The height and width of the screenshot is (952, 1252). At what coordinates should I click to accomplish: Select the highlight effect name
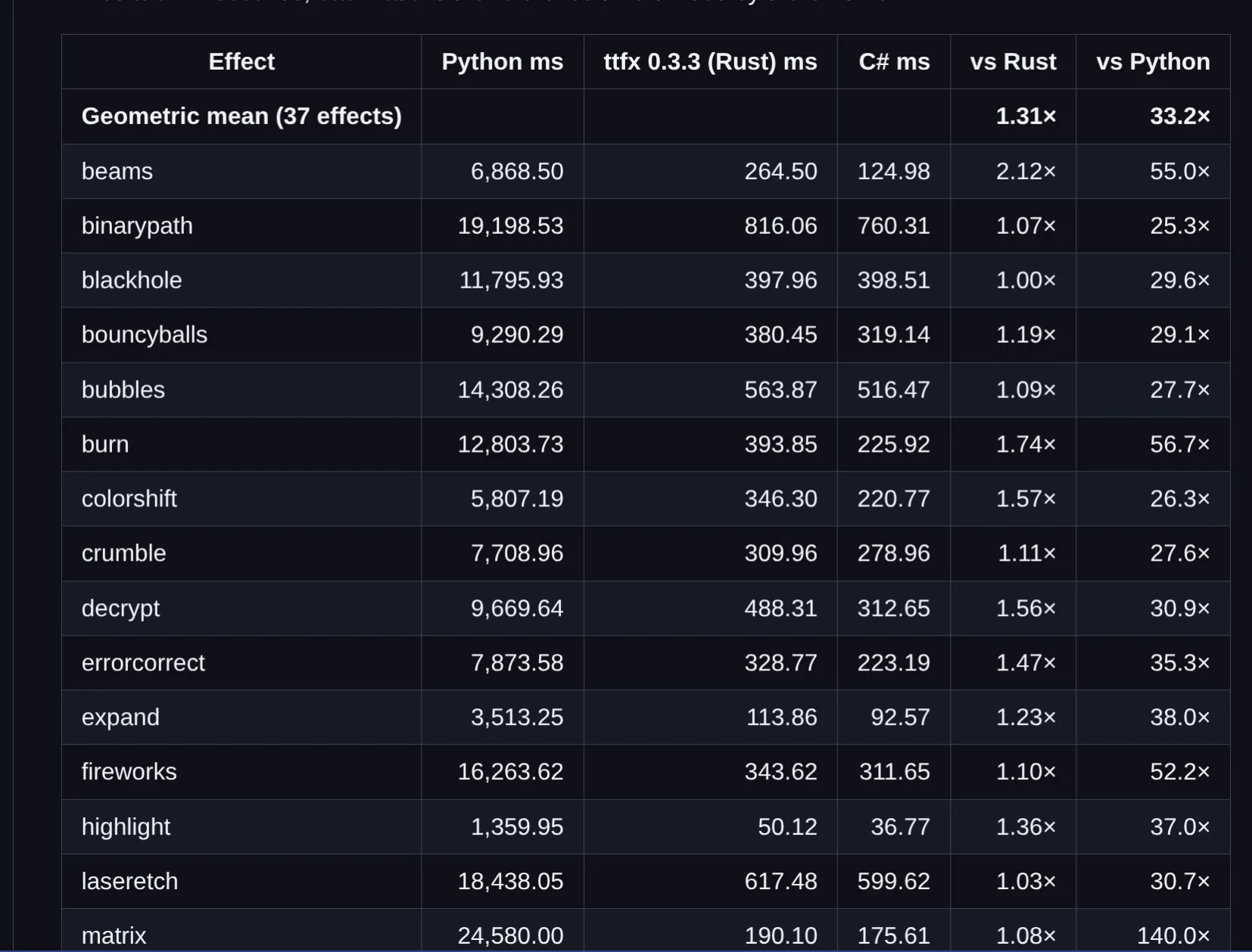[126, 827]
